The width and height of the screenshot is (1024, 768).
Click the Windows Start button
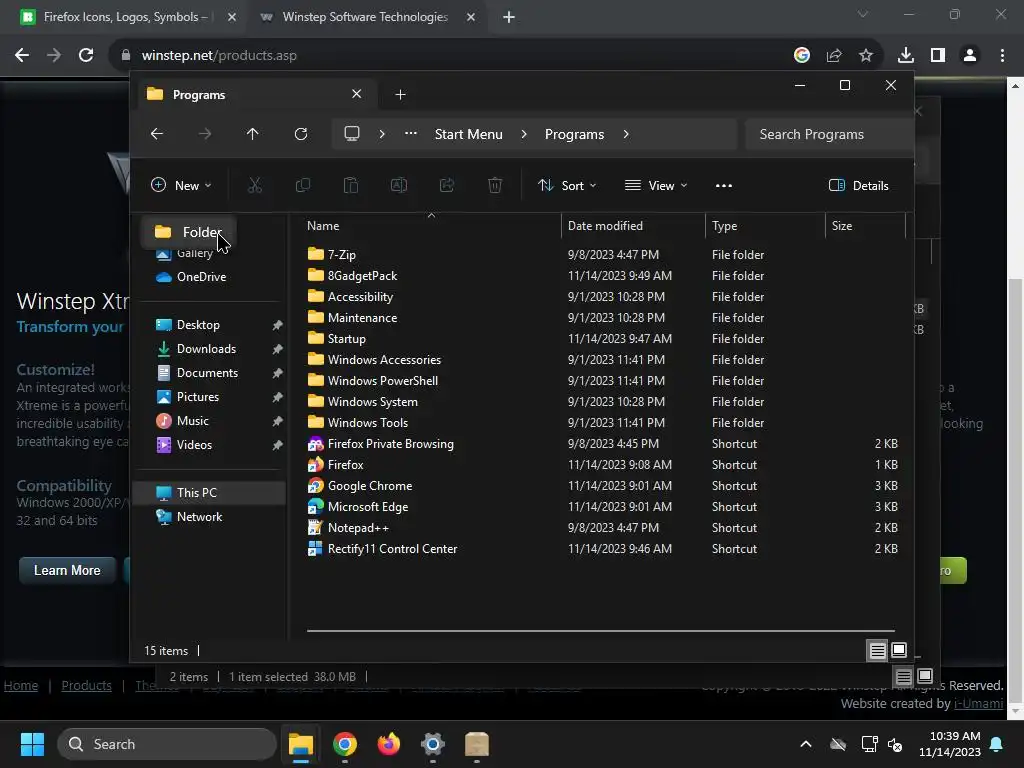[32, 744]
